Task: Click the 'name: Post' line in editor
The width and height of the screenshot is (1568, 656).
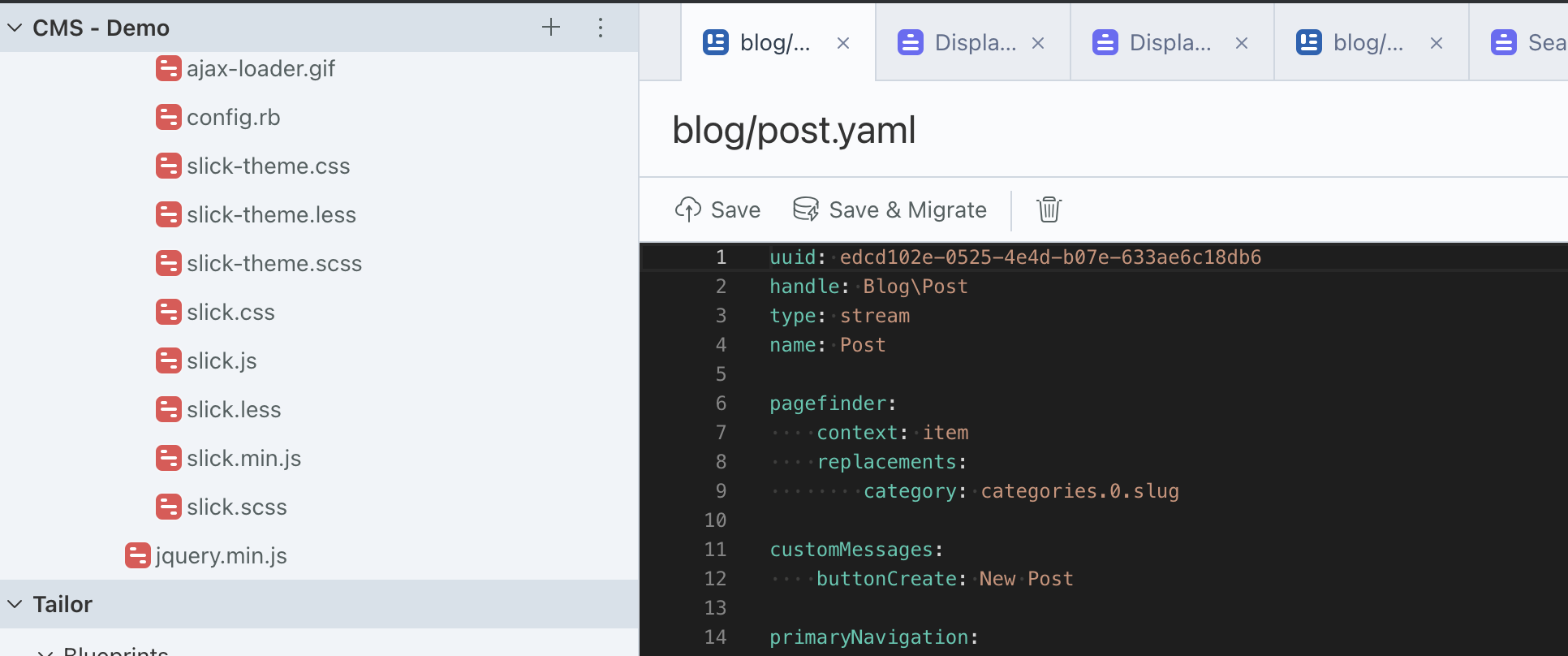Action: click(827, 345)
